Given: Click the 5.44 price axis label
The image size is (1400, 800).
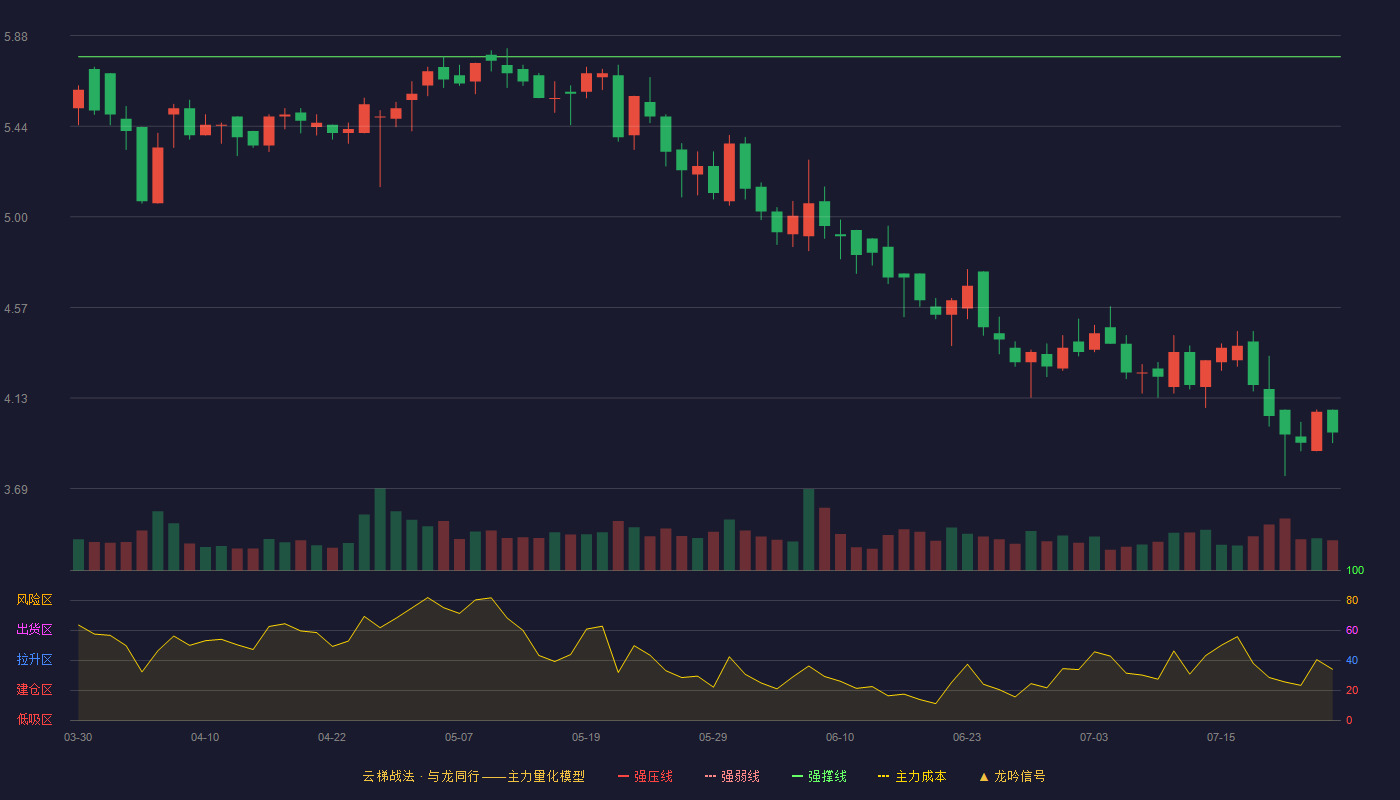Looking at the screenshot, I should [x=16, y=128].
